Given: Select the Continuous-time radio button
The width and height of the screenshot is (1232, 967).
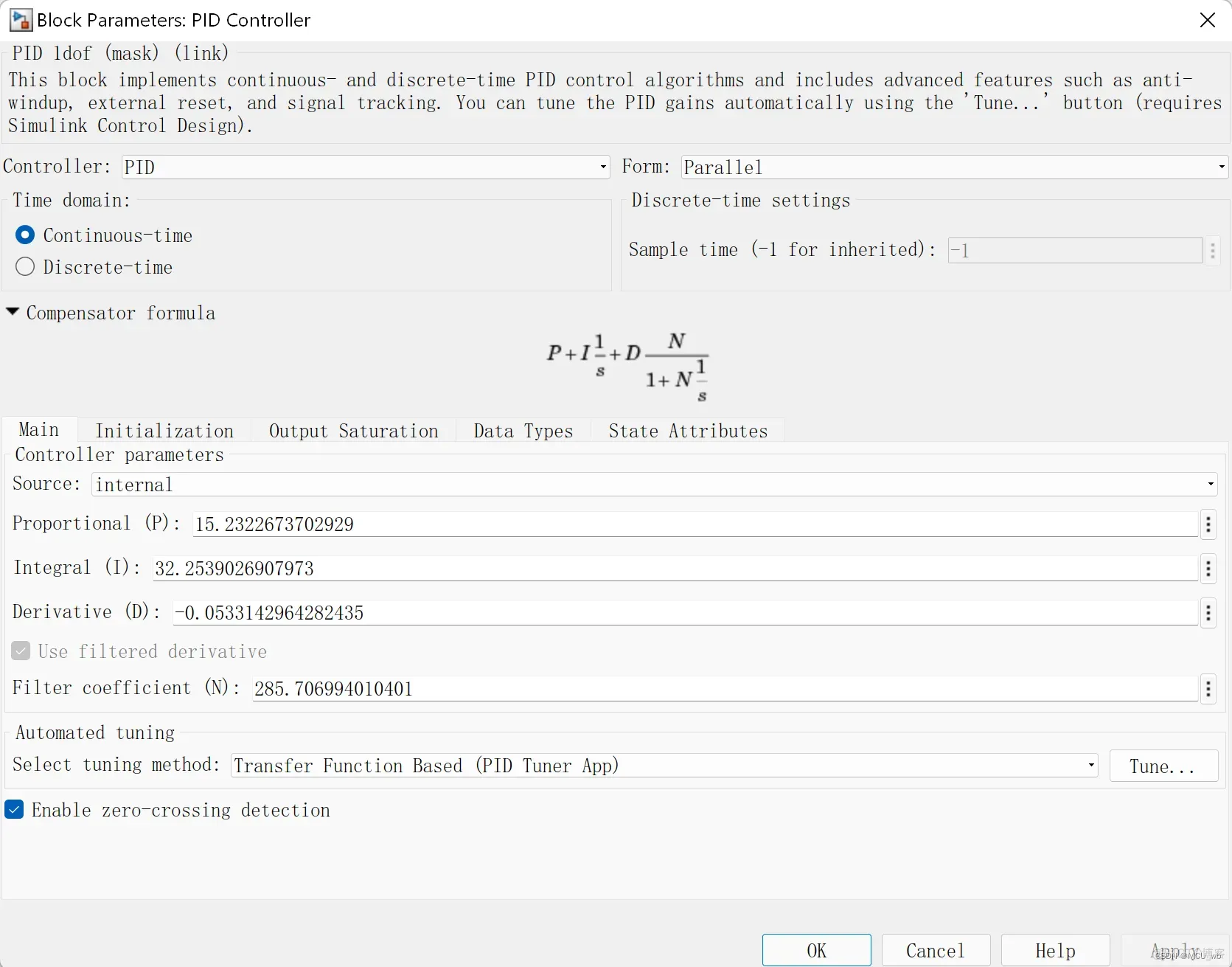Looking at the screenshot, I should coord(25,235).
